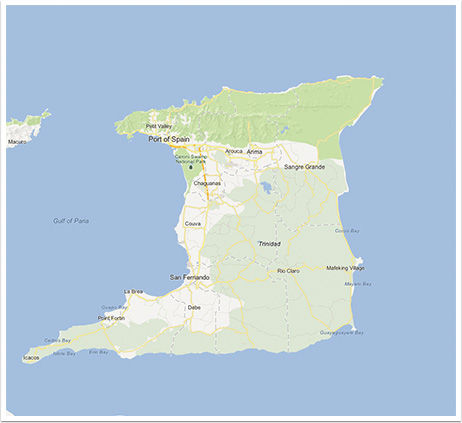Select the Gulf of Paria water label
Screen dimensions: 462x423
pos(71,221)
